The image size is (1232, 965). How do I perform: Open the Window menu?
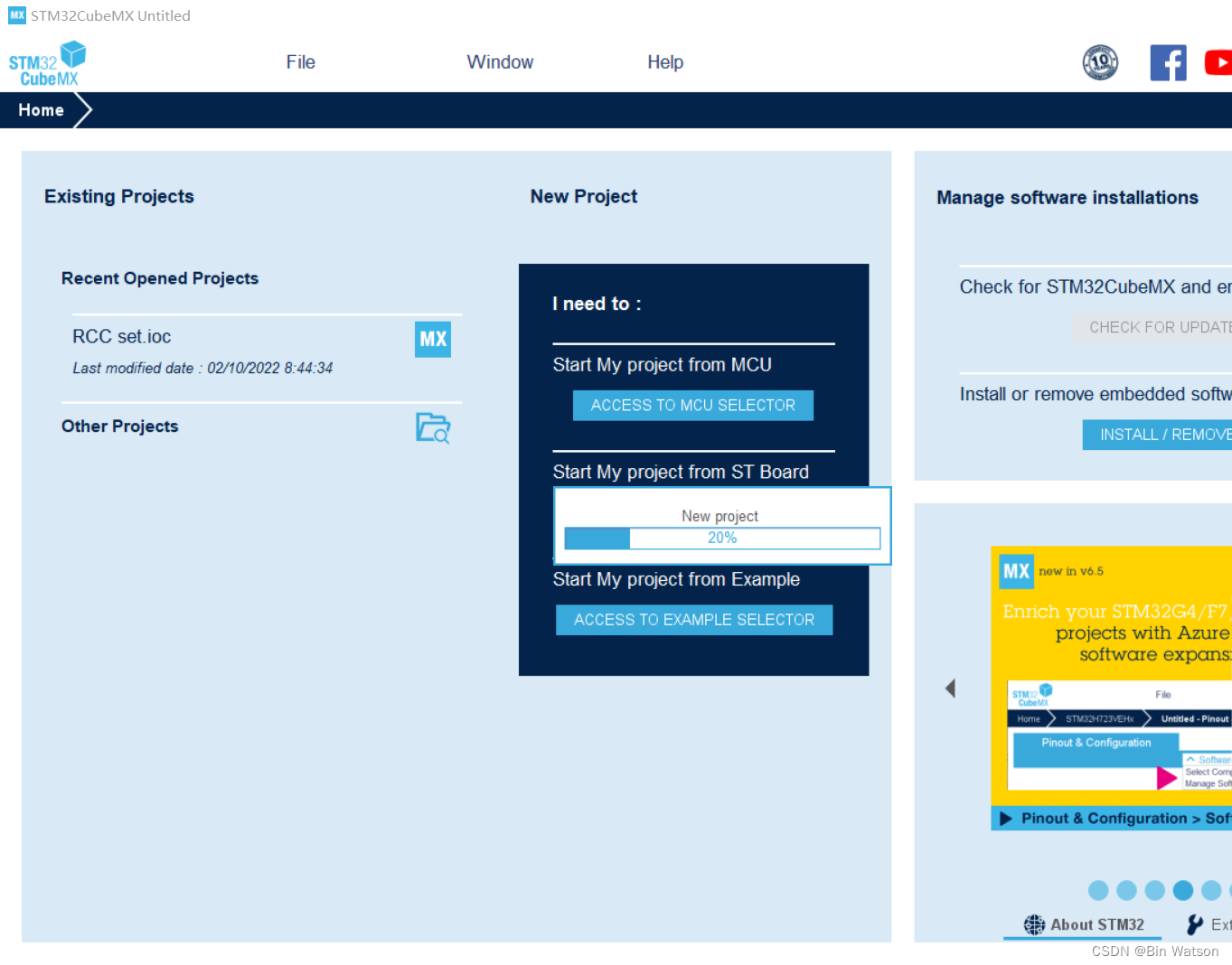pos(500,62)
